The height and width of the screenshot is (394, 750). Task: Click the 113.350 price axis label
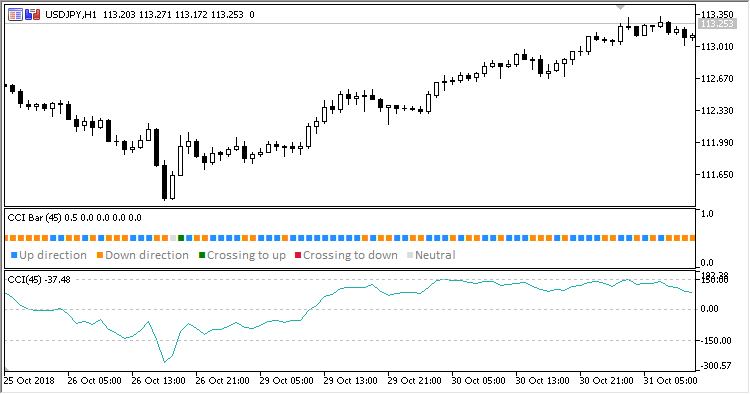(717, 15)
